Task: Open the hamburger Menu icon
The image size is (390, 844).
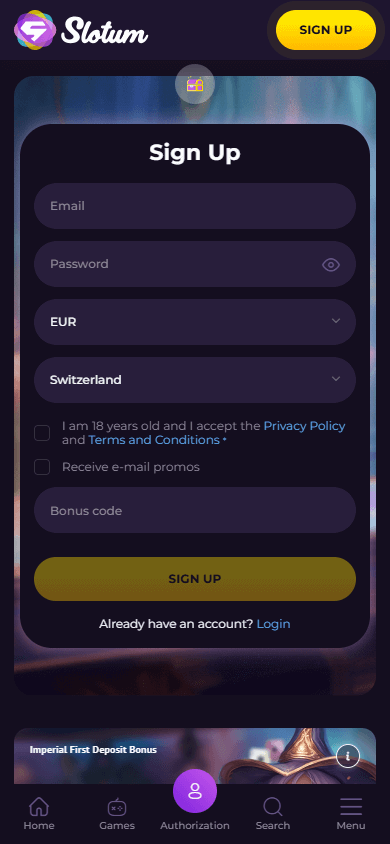Action: coord(351,807)
